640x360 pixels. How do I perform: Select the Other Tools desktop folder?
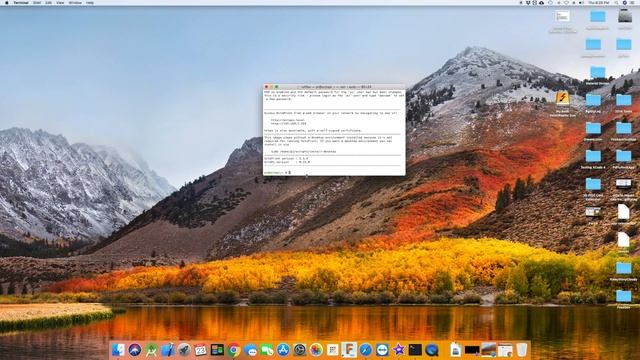tap(624, 100)
